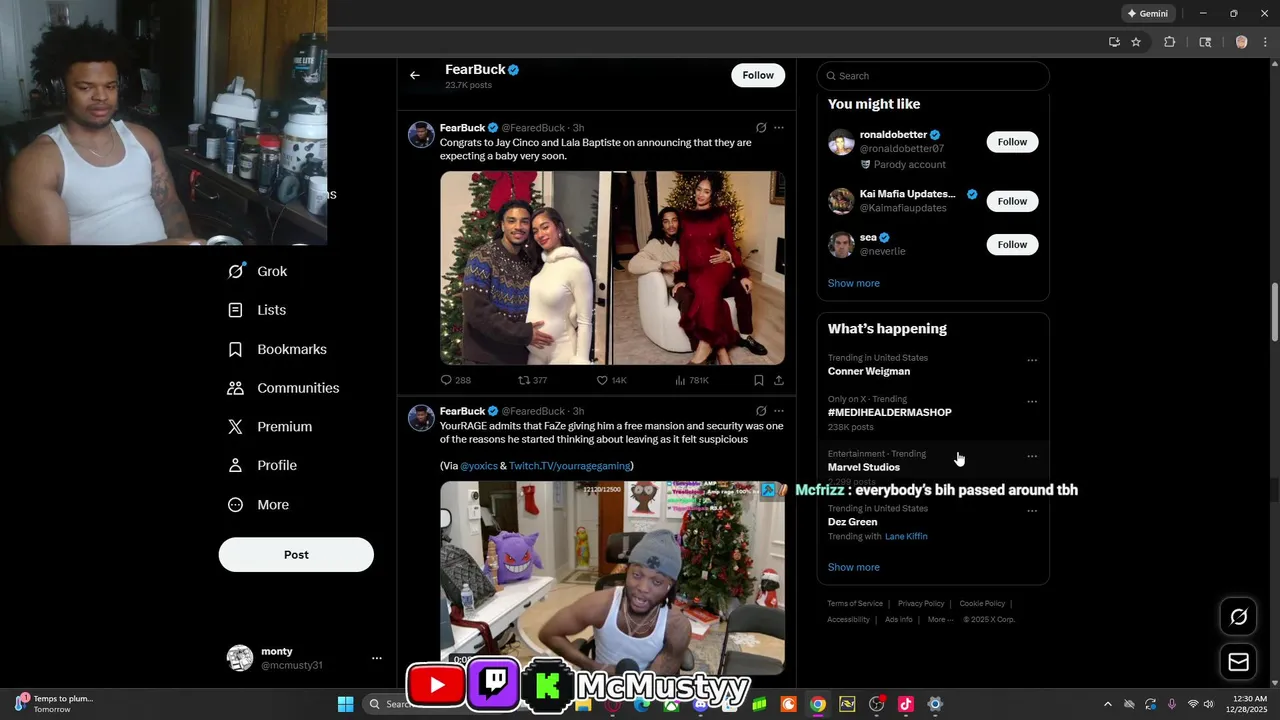Open Marvel Studios trending topic
Viewport: 1280px width, 720px height.
click(x=863, y=467)
